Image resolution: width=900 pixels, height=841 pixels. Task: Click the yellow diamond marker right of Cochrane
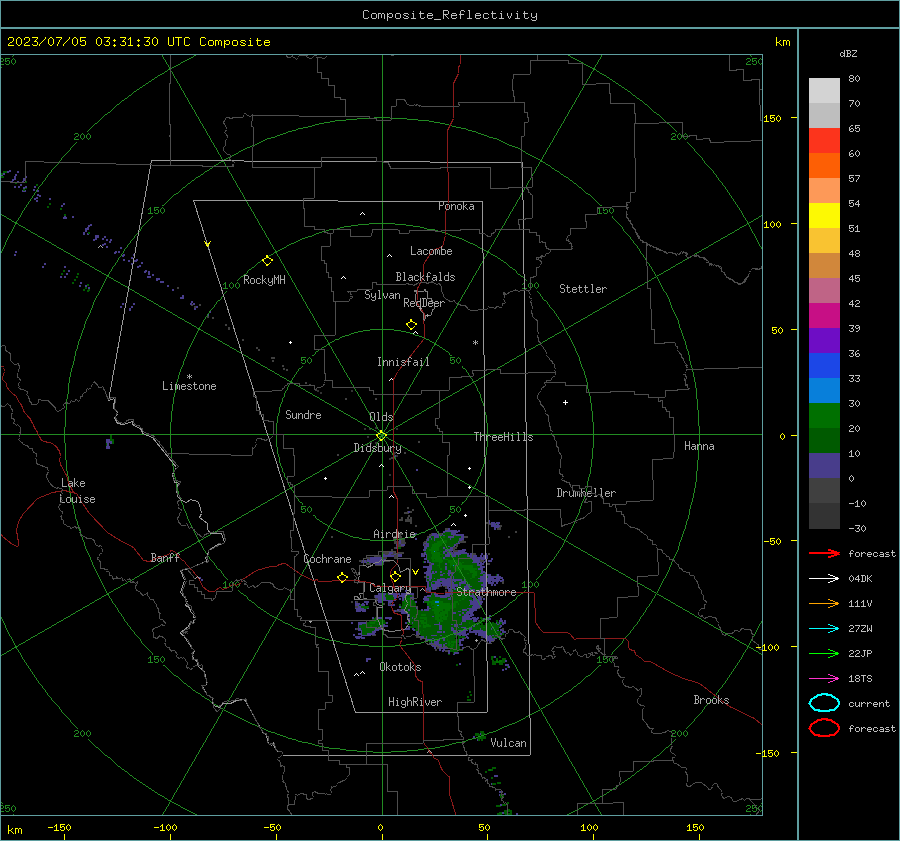tap(342, 577)
